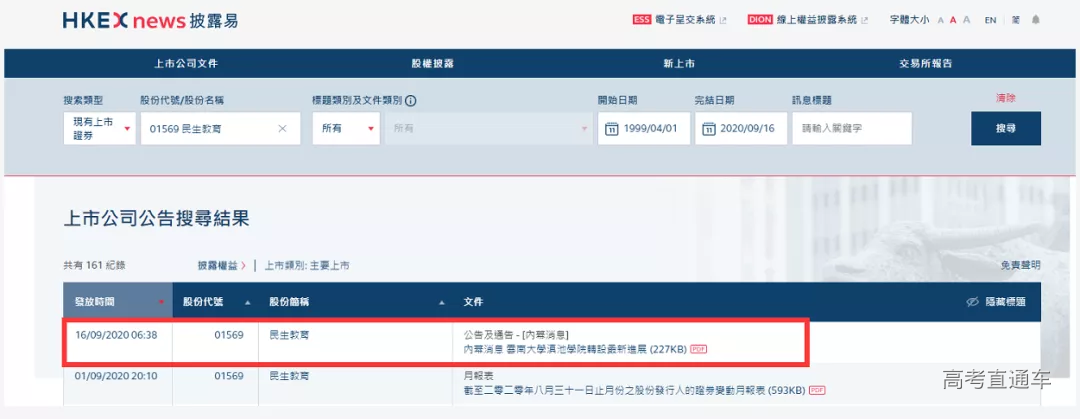Open the 上市公司文件 menu
This screenshot has width=1080, height=419.
coord(186,63)
